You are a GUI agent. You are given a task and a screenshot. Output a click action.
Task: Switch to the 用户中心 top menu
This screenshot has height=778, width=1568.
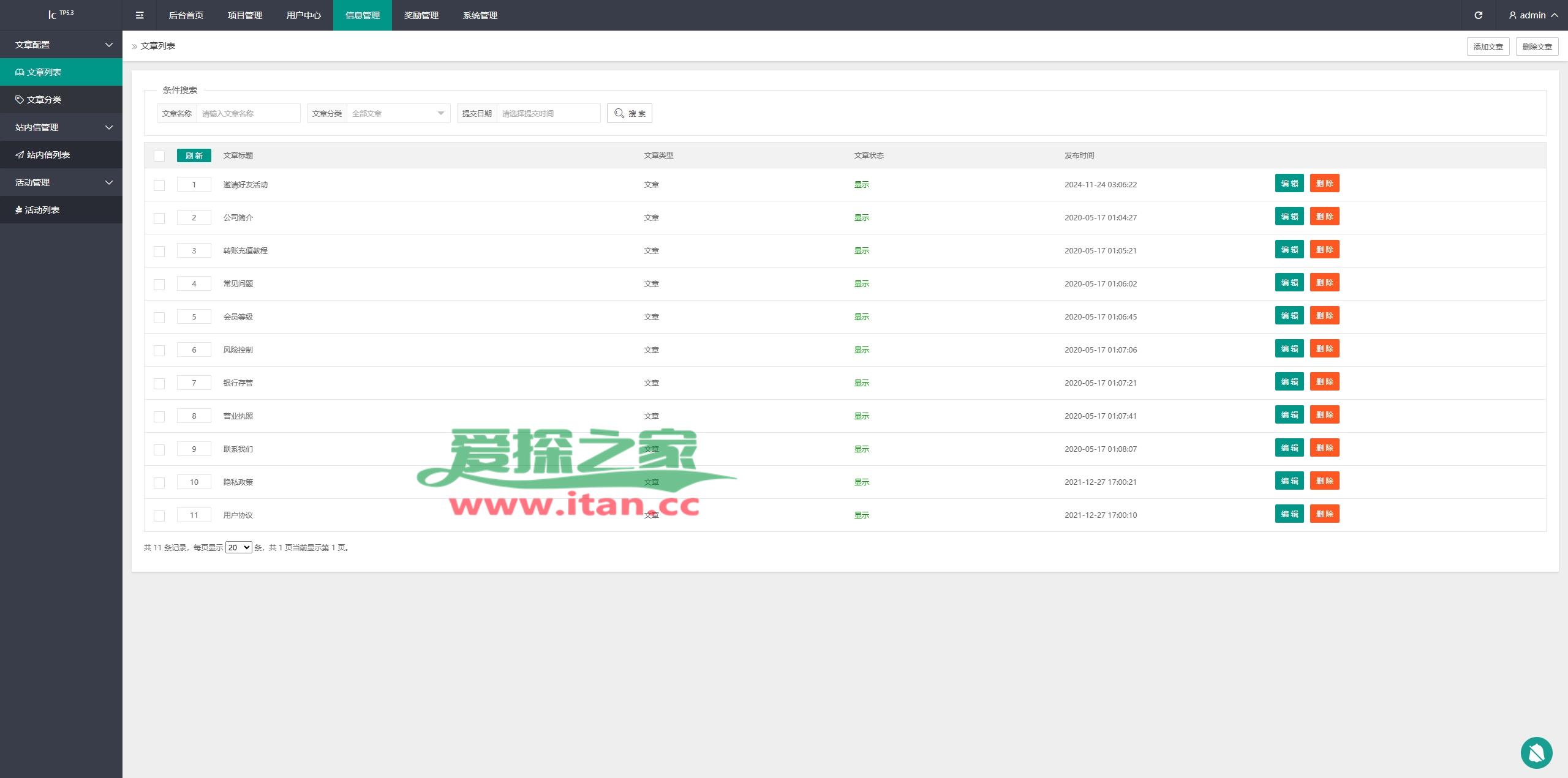point(303,15)
